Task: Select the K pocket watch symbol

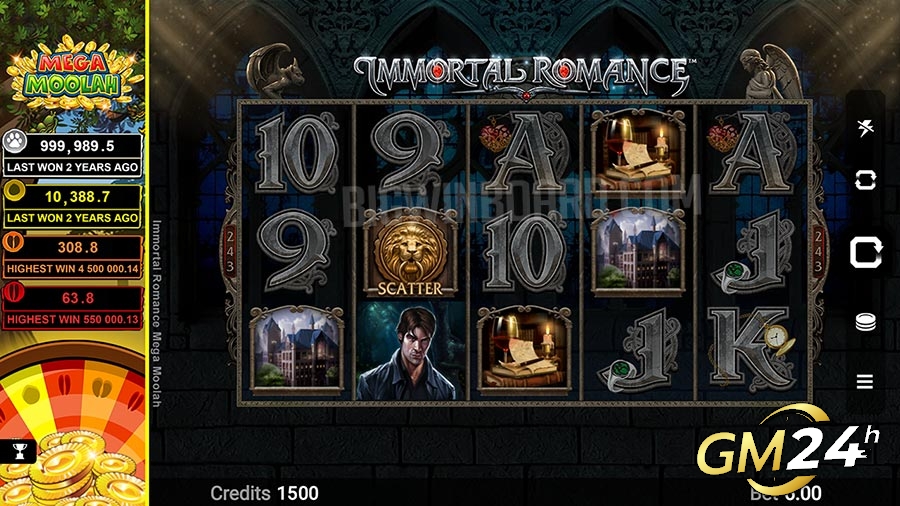Action: pyautogui.click(x=752, y=350)
